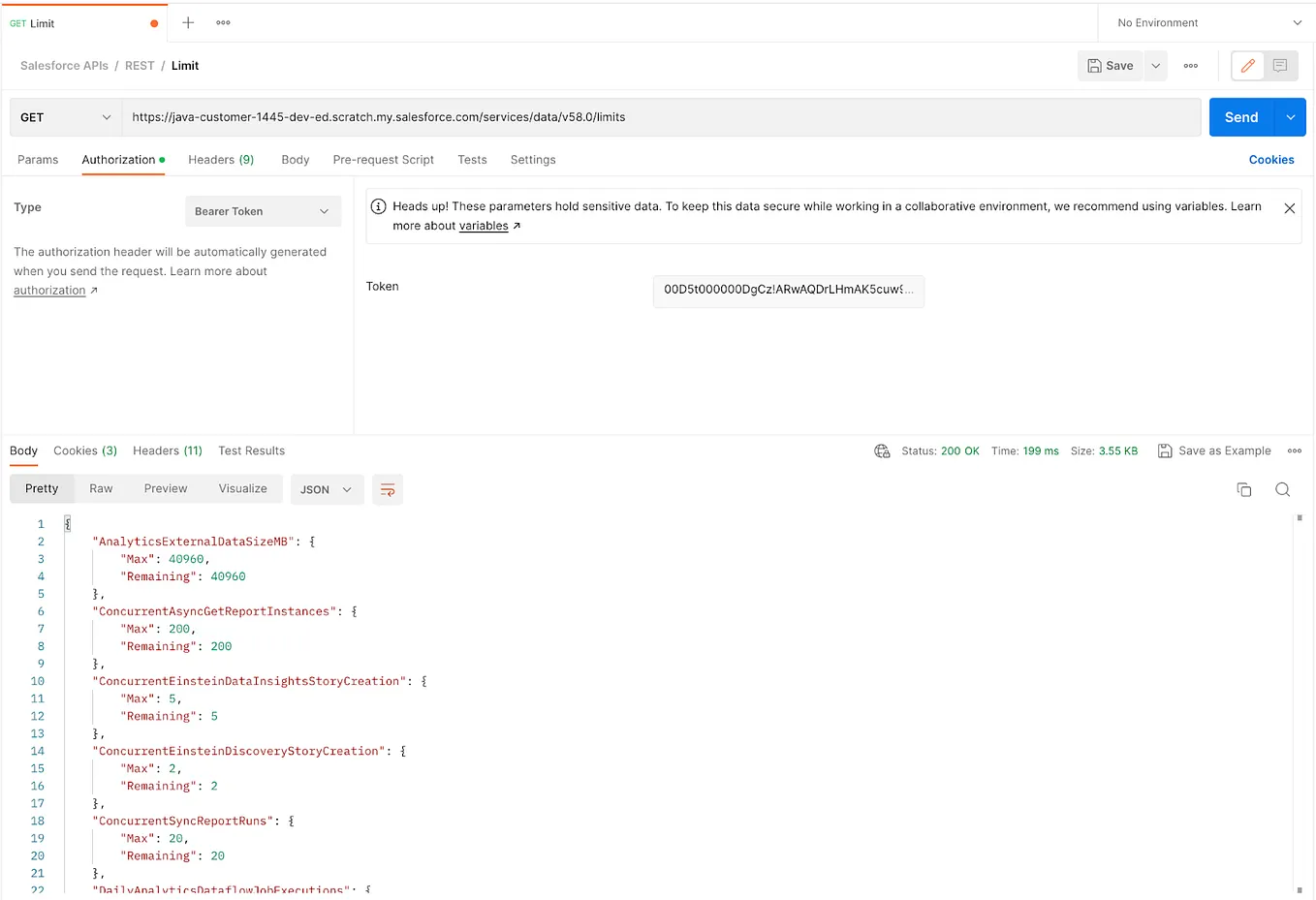Click the network information globe icon
Screen dimensions: 1316x900
(882, 450)
